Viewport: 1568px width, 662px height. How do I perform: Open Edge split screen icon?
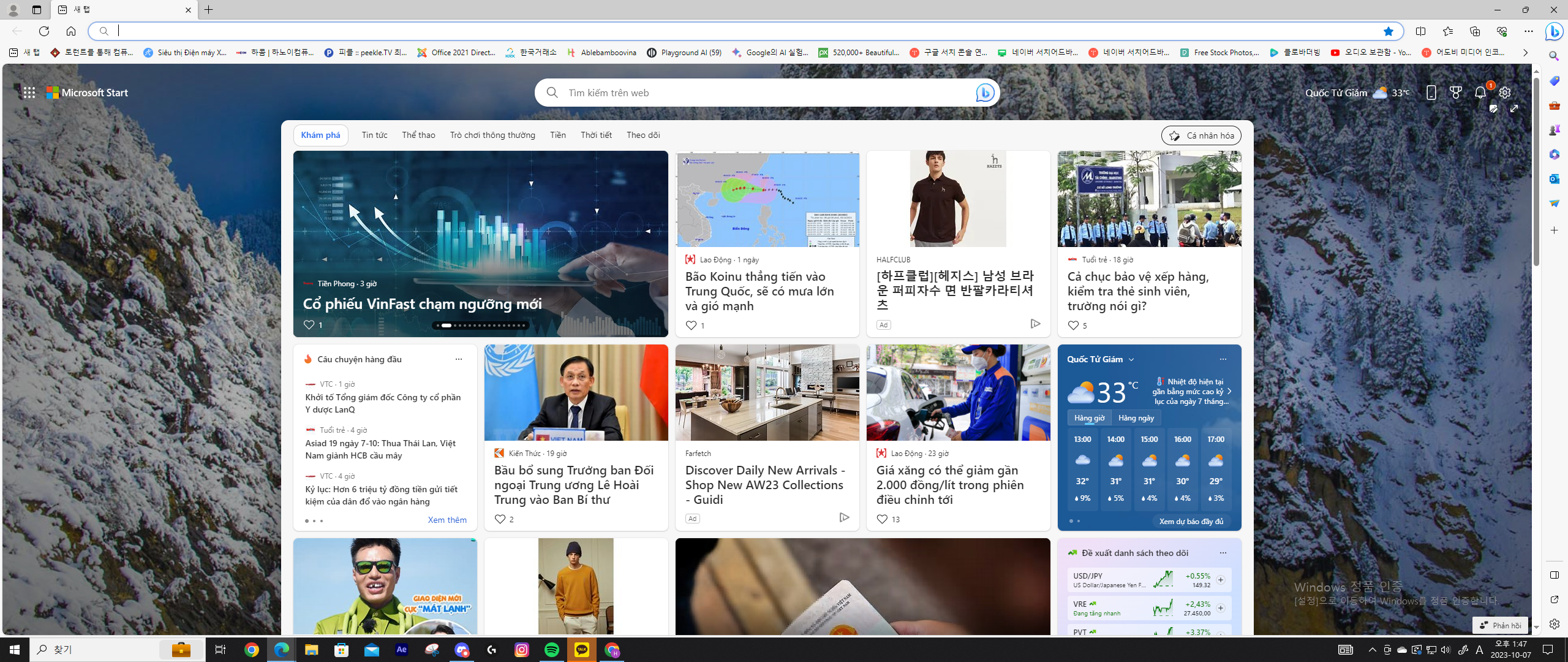1420,31
